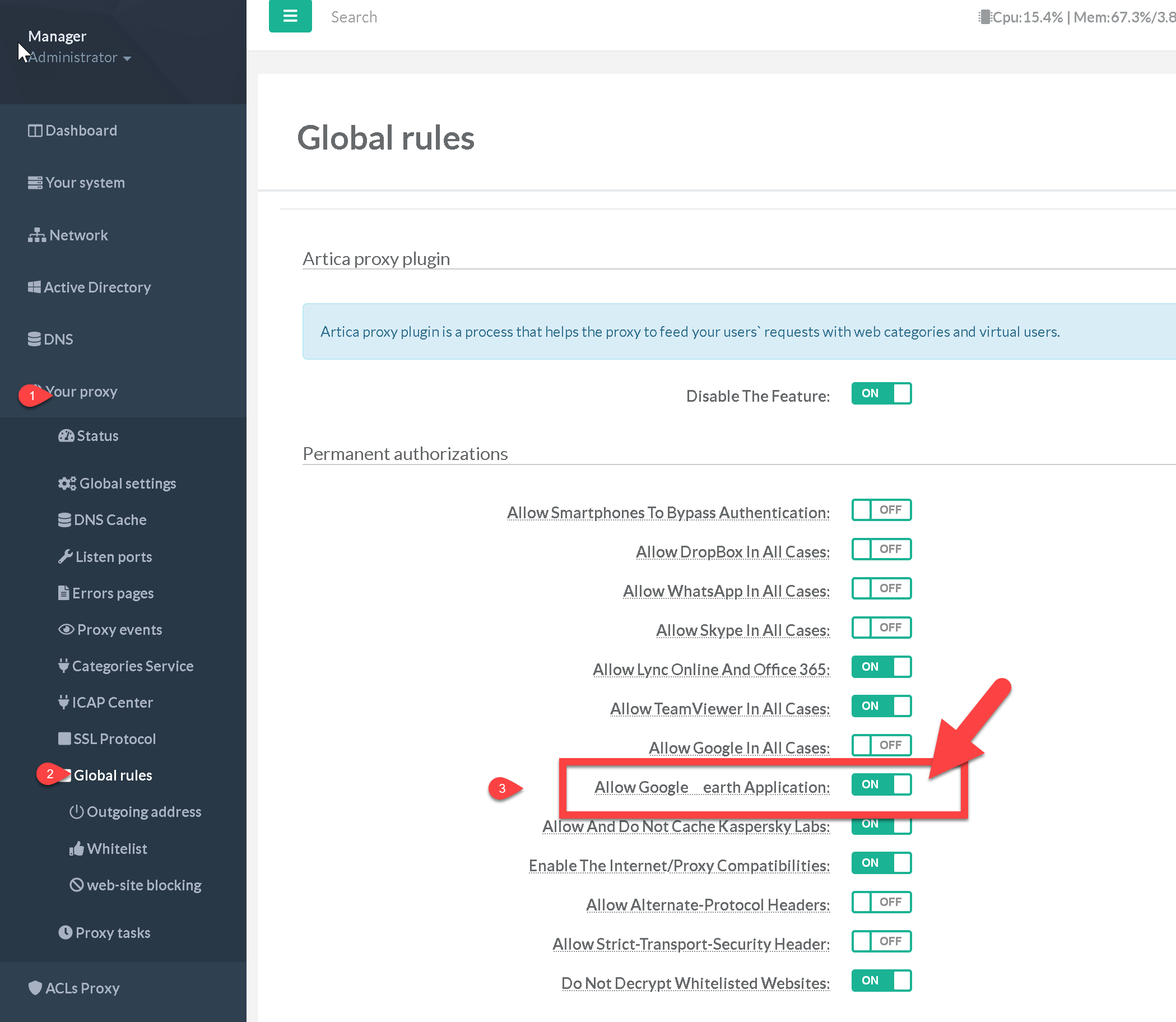Screen dimensions: 1176x1022
Task: Expand the Your system menu
Action: point(85,183)
